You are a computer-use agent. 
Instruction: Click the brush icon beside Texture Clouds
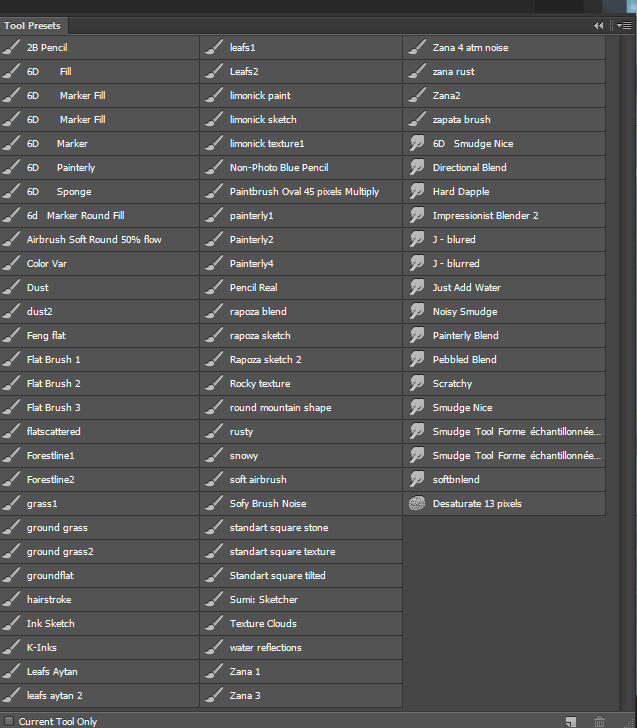click(x=214, y=623)
